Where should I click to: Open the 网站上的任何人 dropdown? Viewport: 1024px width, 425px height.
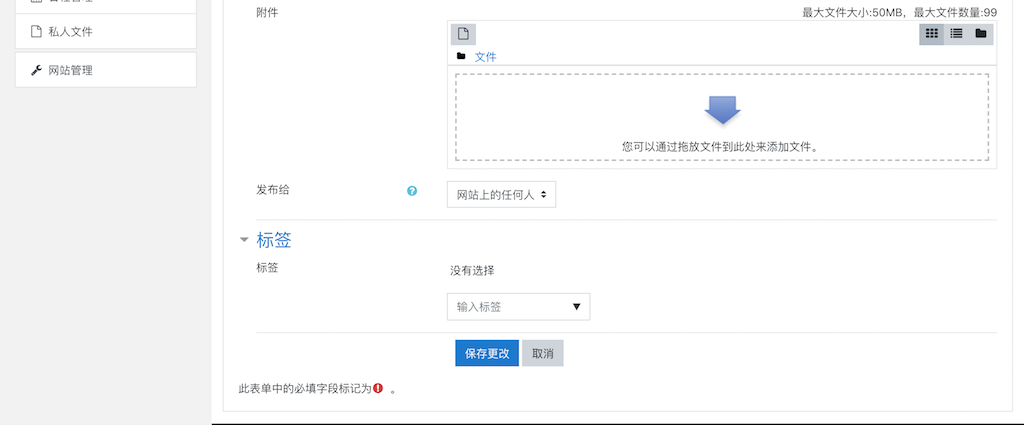click(502, 195)
